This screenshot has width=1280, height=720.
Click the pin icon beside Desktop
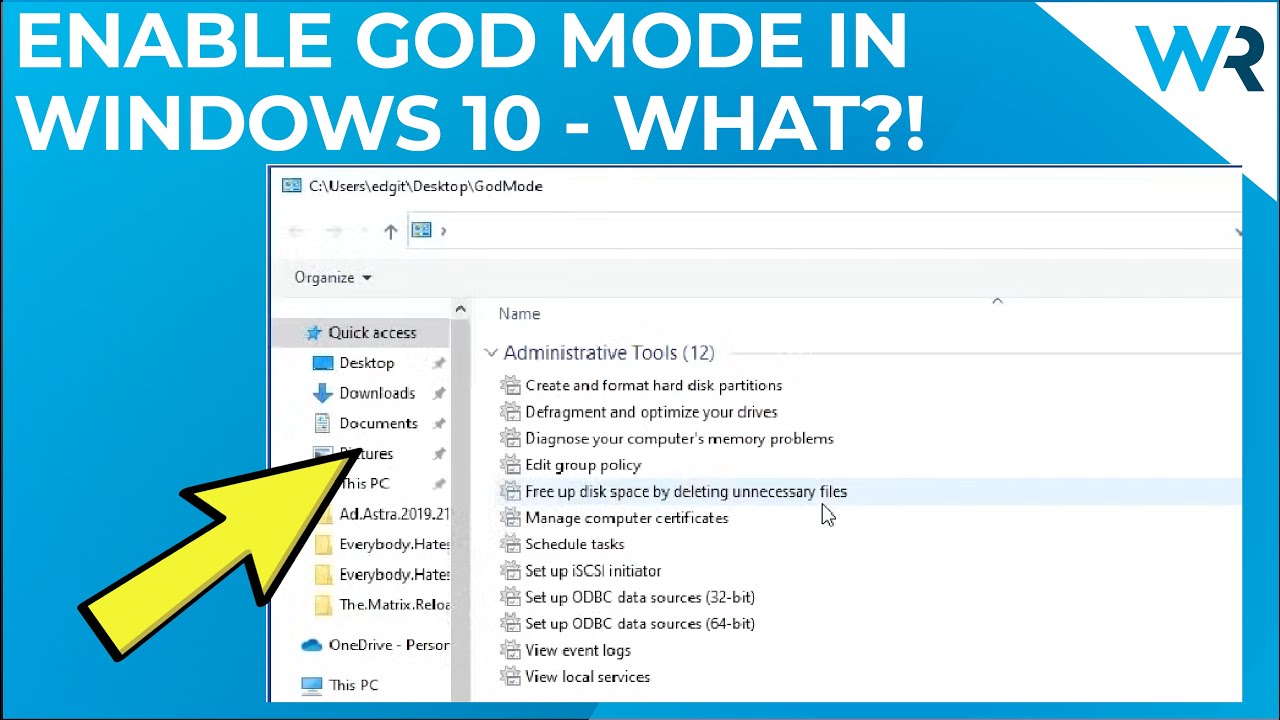pyautogui.click(x=438, y=363)
